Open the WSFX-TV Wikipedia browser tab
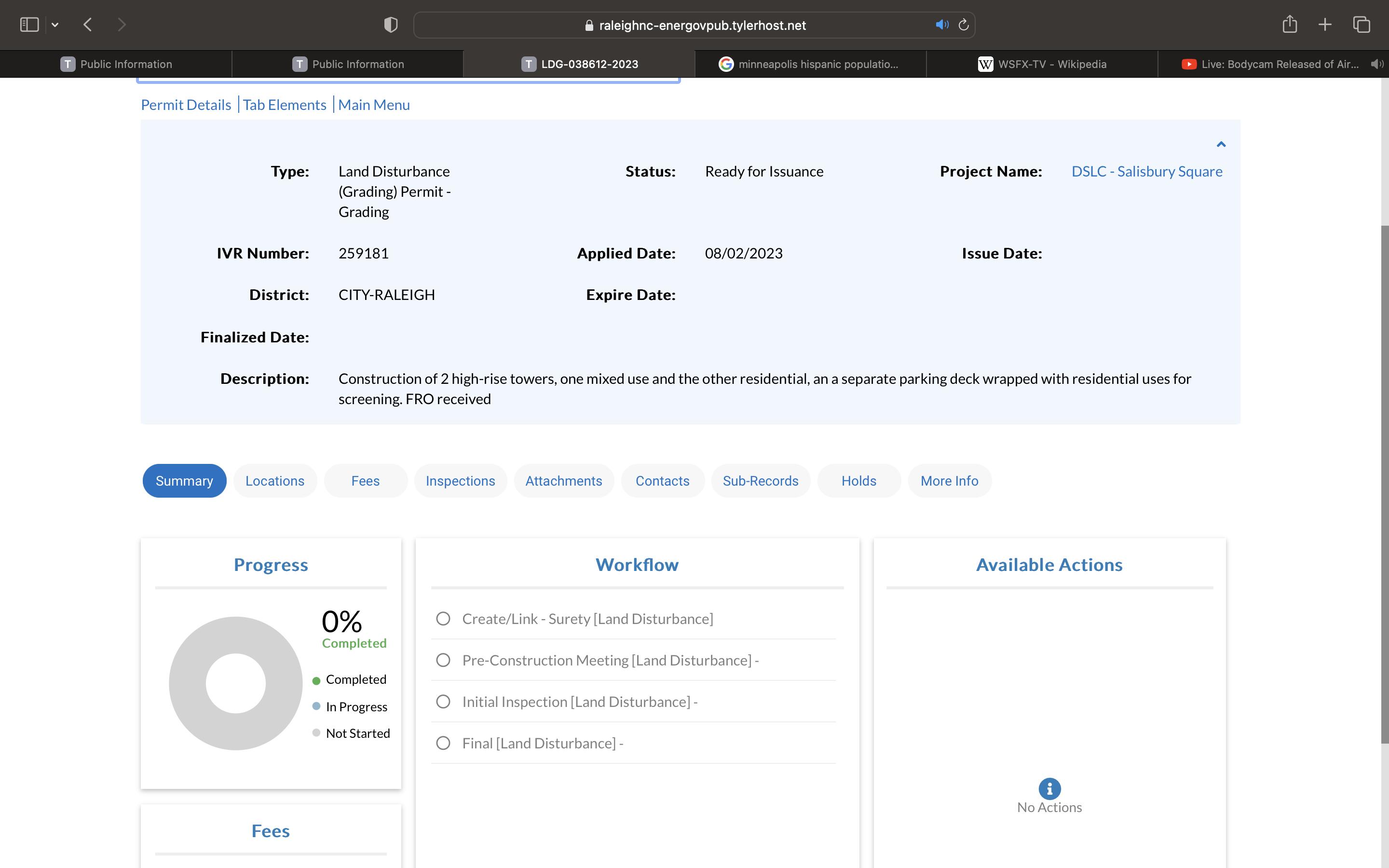 click(x=1041, y=64)
